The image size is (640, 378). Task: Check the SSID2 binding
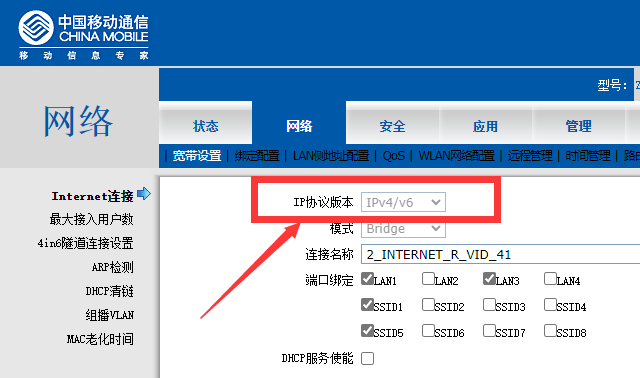pos(428,305)
